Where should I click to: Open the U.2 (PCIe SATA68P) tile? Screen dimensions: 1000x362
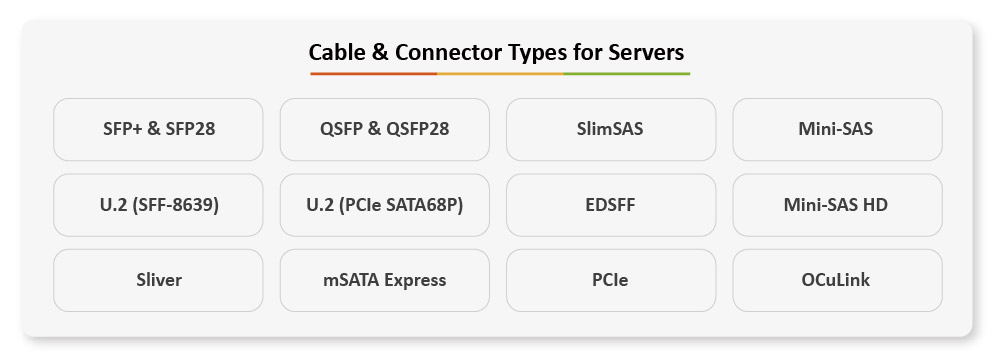(x=385, y=205)
